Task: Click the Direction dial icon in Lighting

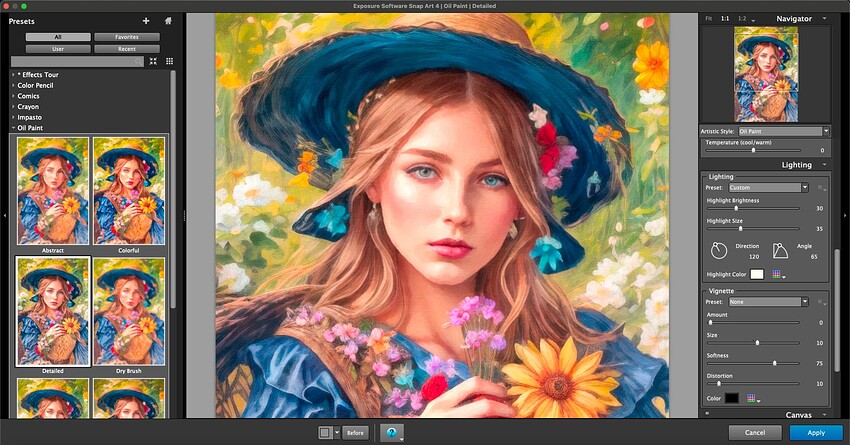Action: pos(718,250)
